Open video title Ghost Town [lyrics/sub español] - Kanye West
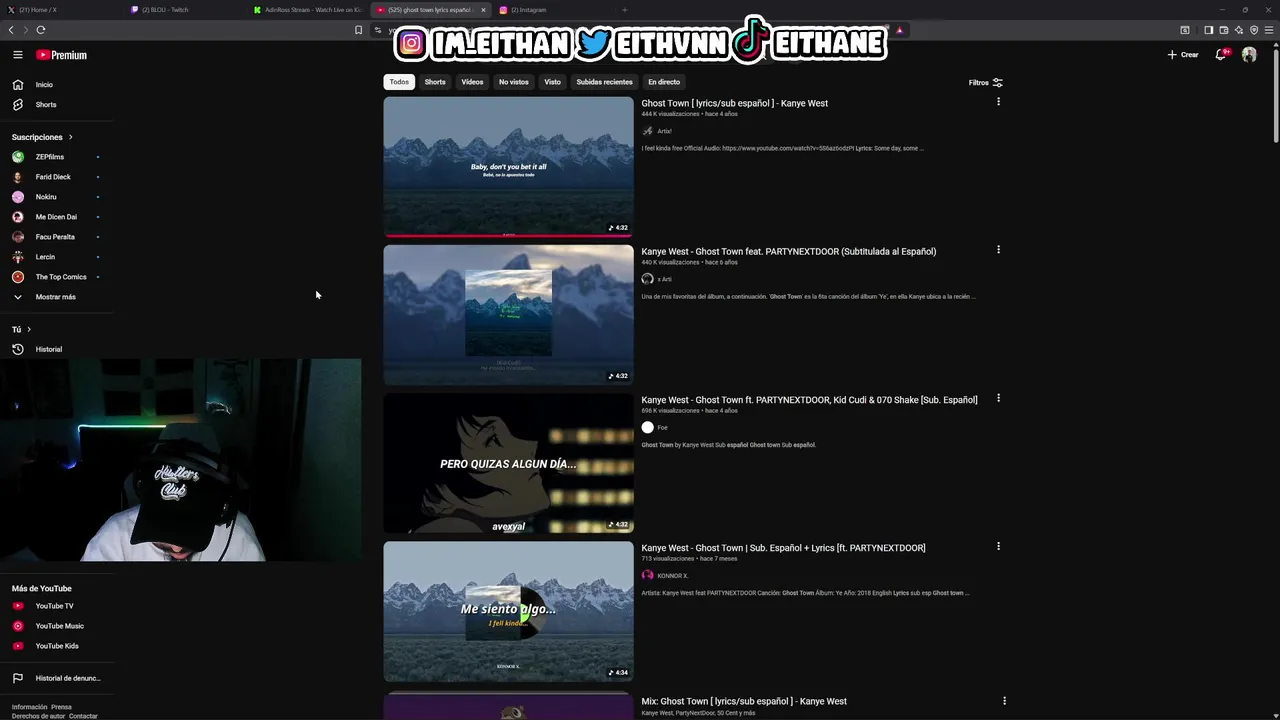Viewport: 1280px width, 720px height. coord(734,103)
